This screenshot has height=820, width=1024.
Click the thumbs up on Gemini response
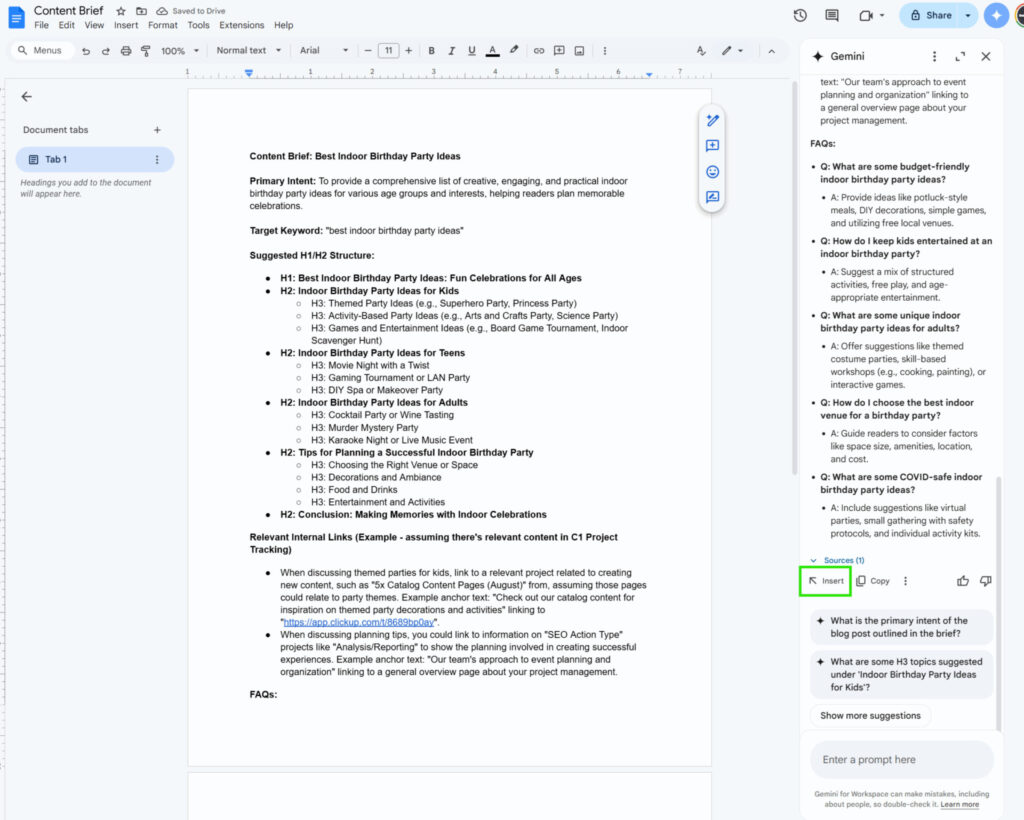click(963, 581)
